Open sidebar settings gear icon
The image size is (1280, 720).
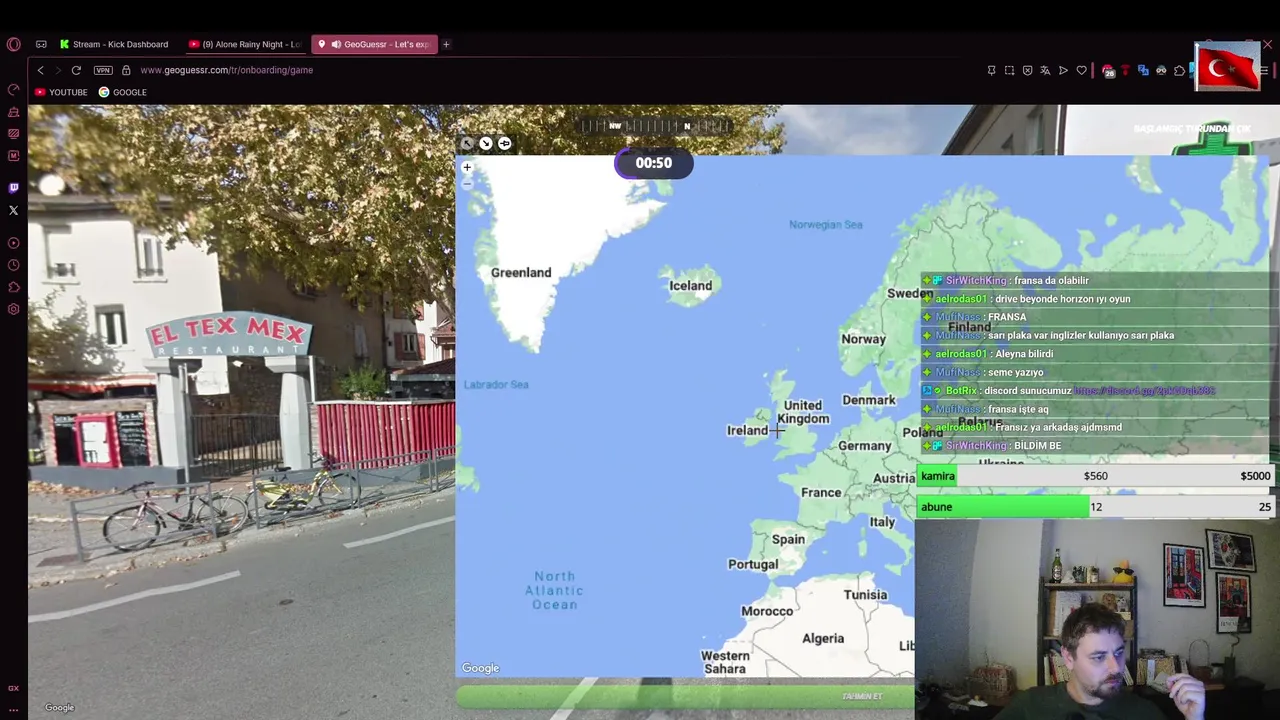coord(13,309)
